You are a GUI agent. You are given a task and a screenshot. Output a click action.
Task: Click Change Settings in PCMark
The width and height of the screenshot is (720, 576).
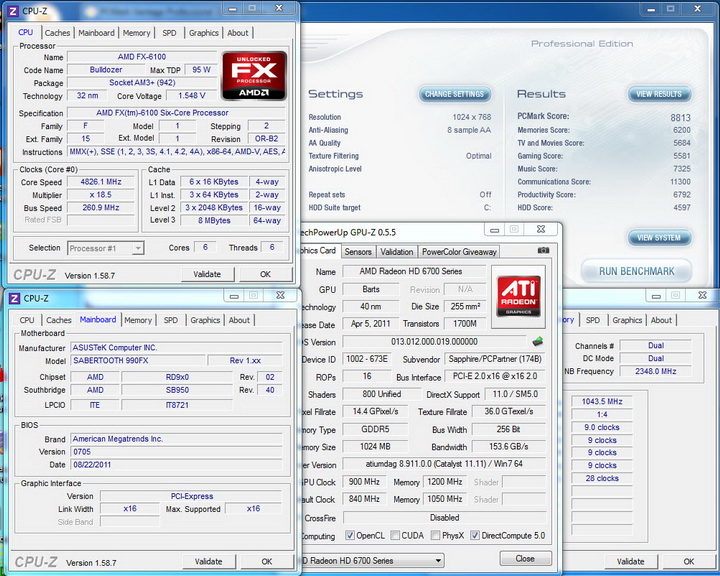click(x=455, y=94)
